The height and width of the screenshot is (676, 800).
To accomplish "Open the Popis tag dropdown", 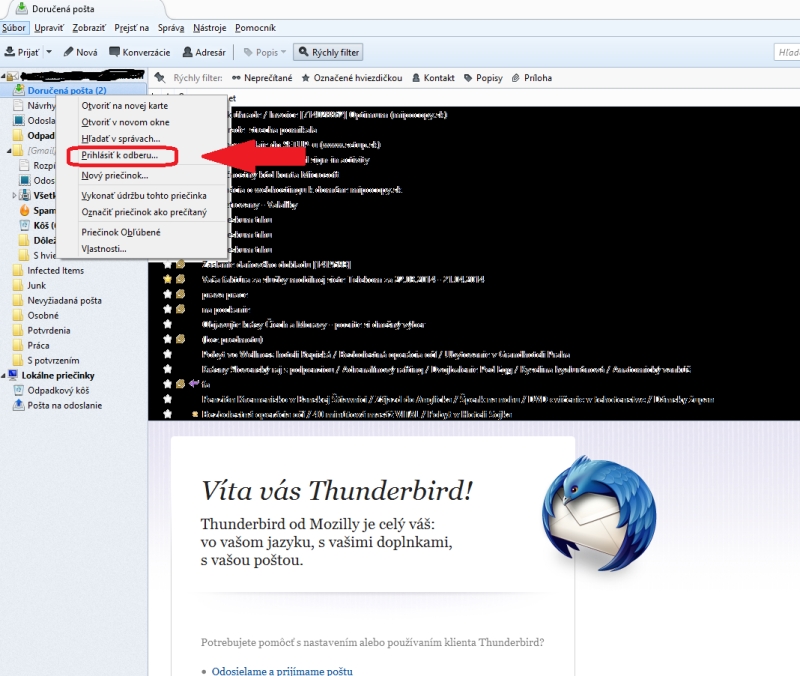I will tap(265, 52).
